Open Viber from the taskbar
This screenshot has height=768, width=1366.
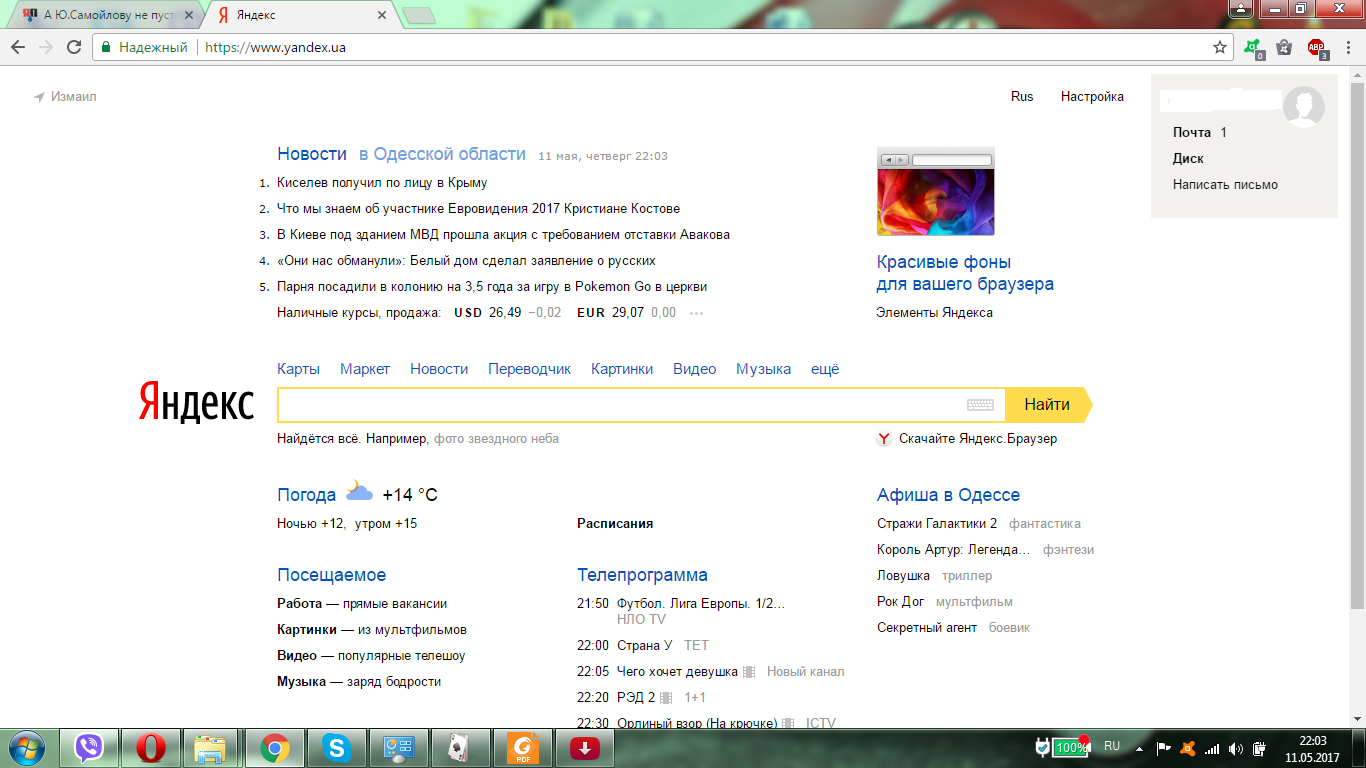[x=89, y=747]
